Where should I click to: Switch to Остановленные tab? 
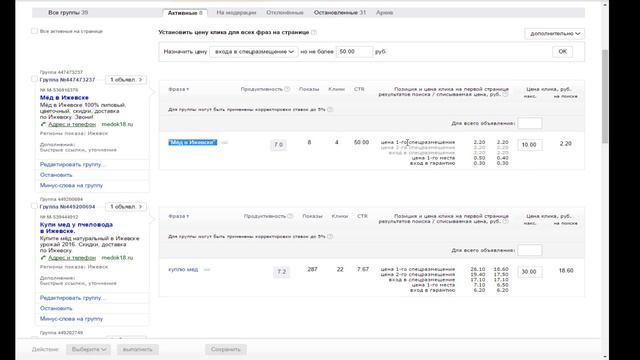click(x=340, y=13)
